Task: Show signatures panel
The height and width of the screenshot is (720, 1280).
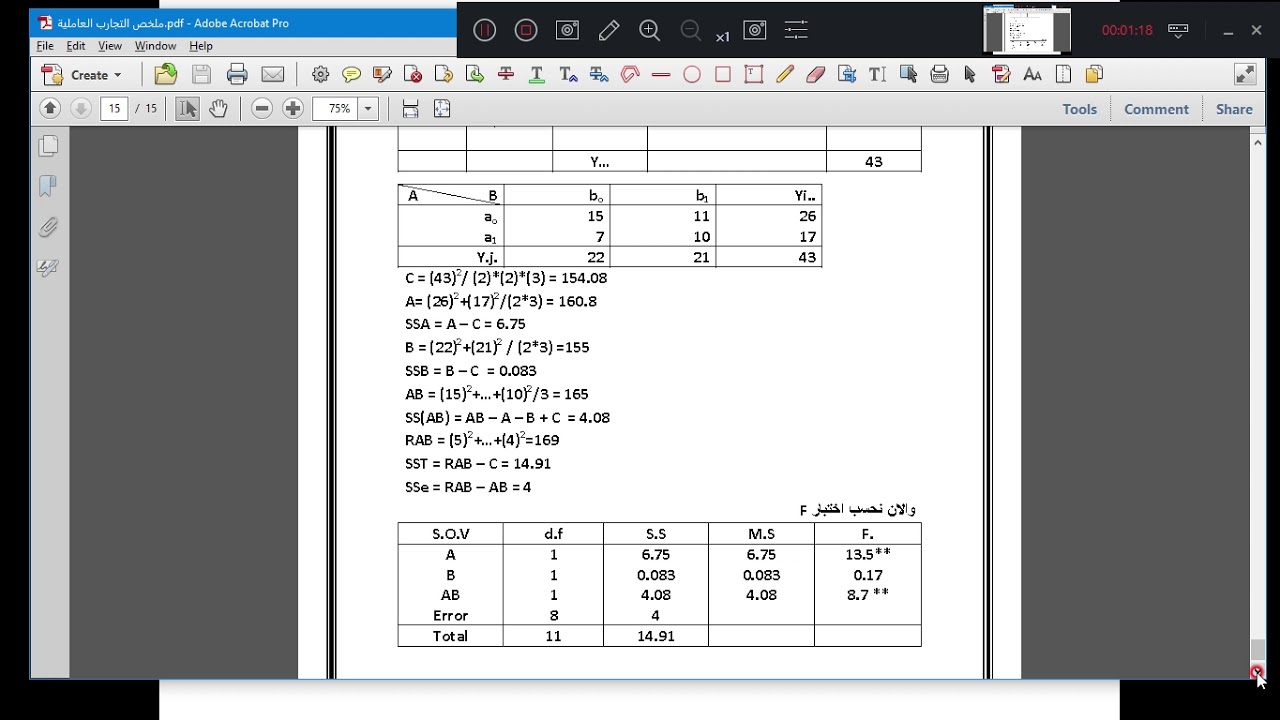Action: tap(48, 268)
